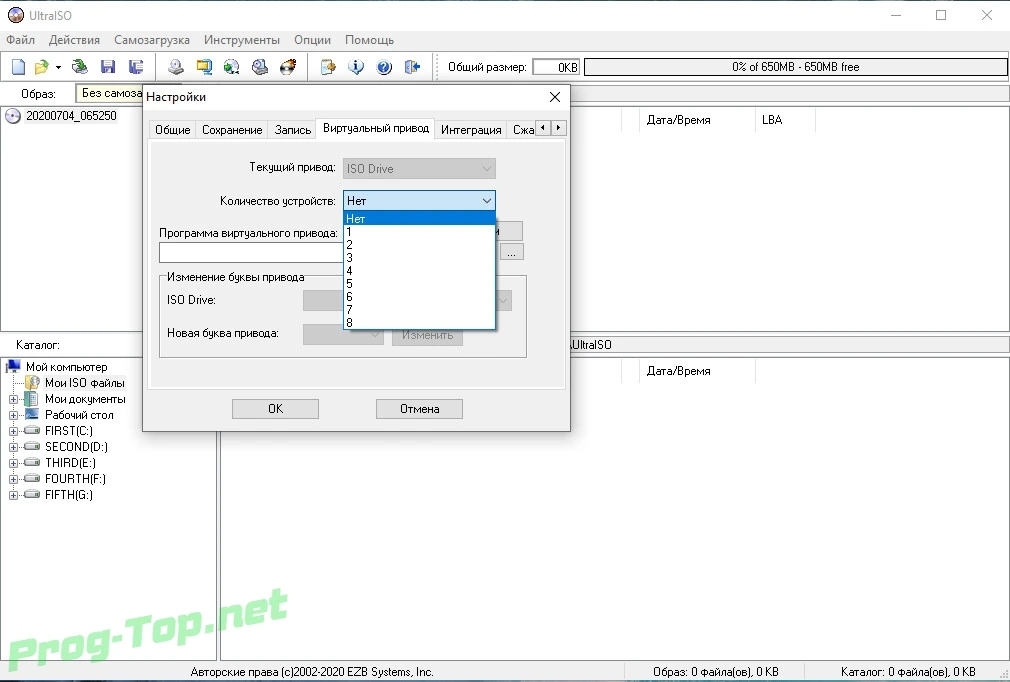1010x682 pixels.
Task: Open the Инструменты menu
Action: point(242,40)
